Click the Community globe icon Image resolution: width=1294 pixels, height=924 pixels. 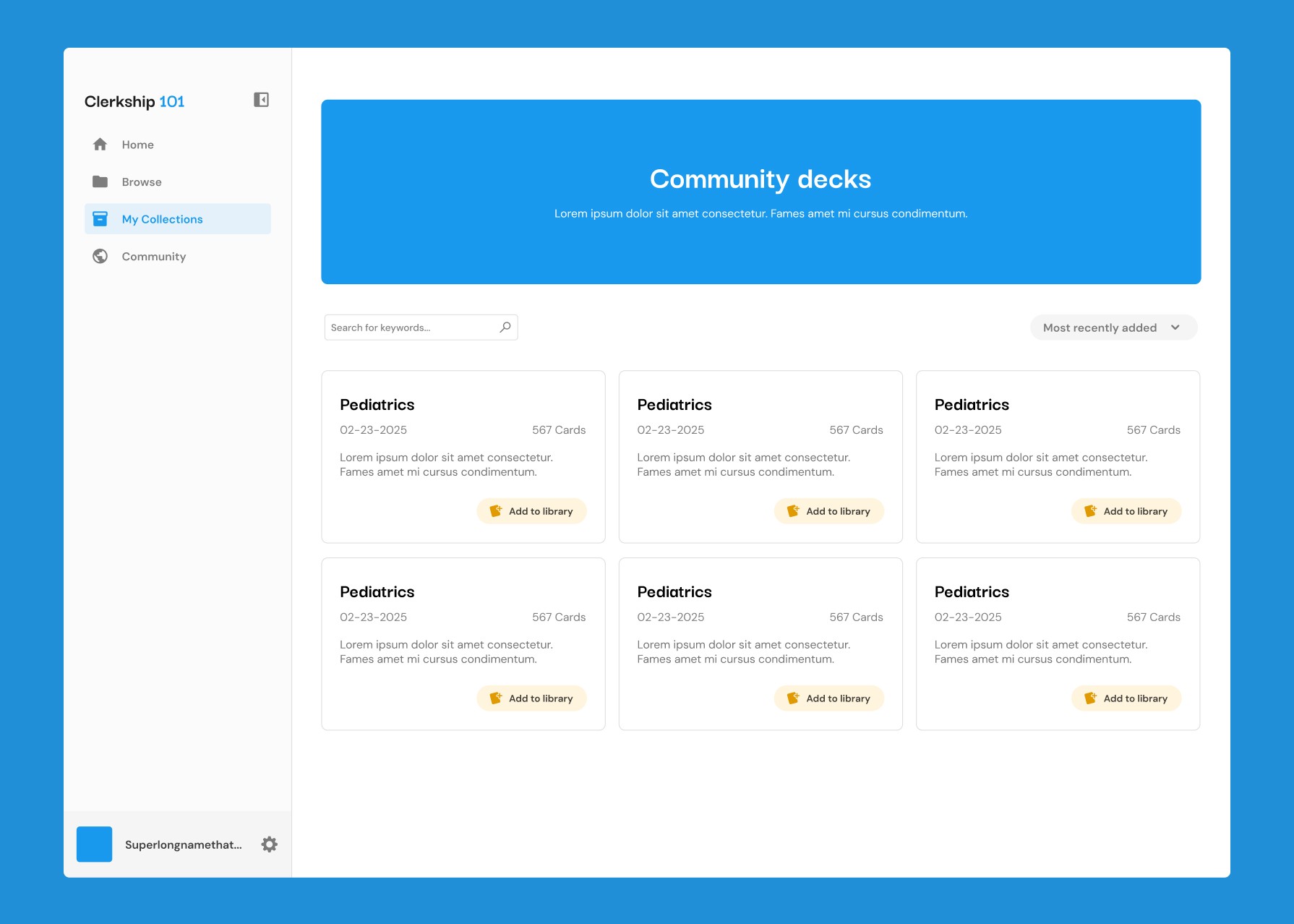(100, 256)
